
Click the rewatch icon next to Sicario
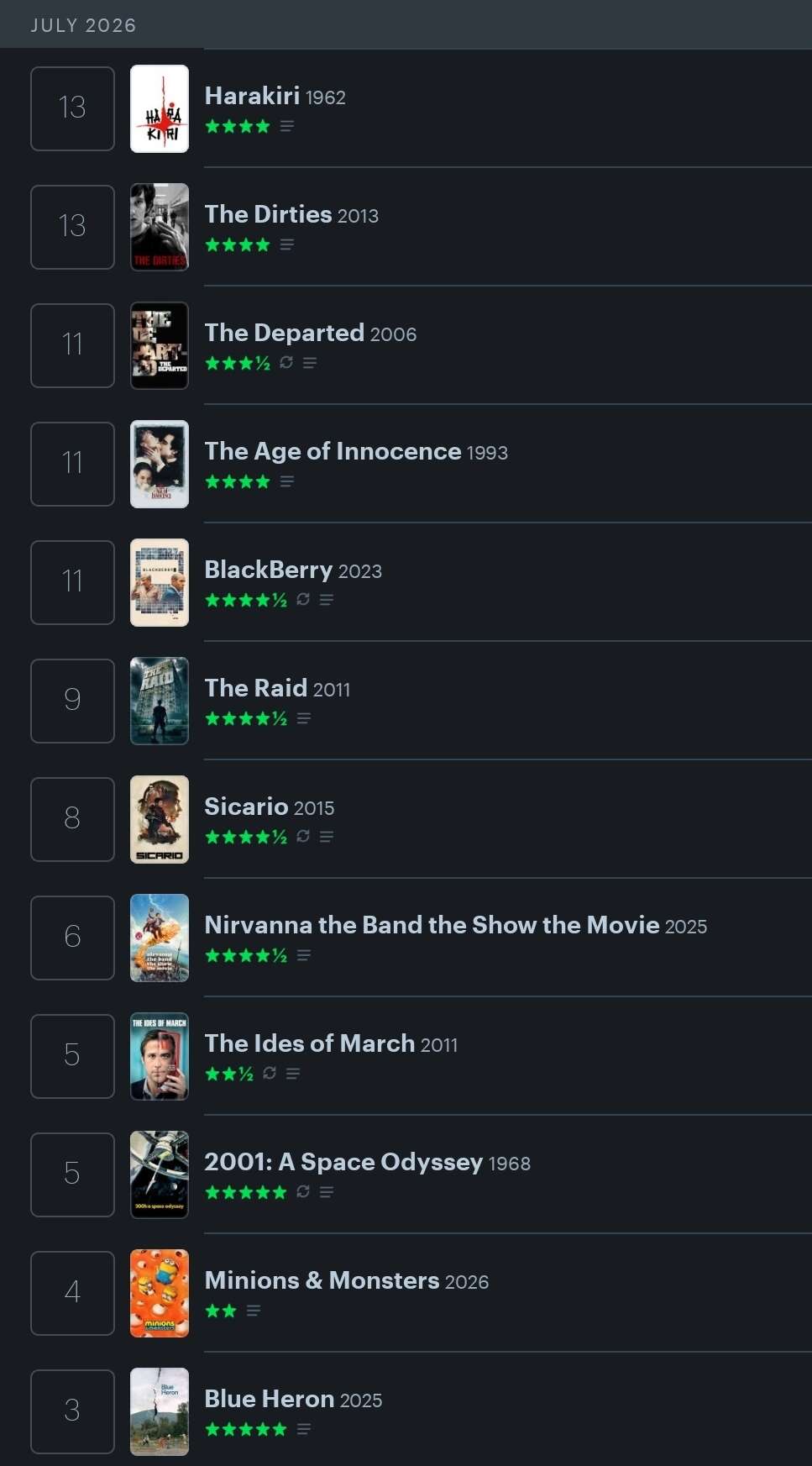[x=303, y=836]
